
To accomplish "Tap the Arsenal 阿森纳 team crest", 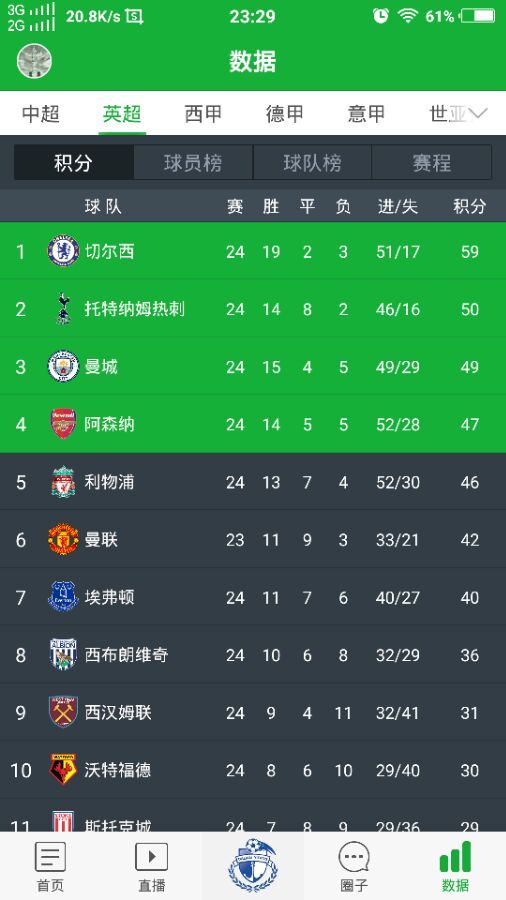I will 63,424.
